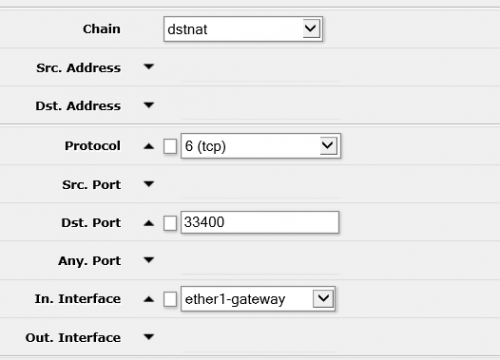Click the 6 (tcp) protocol text

point(205,146)
